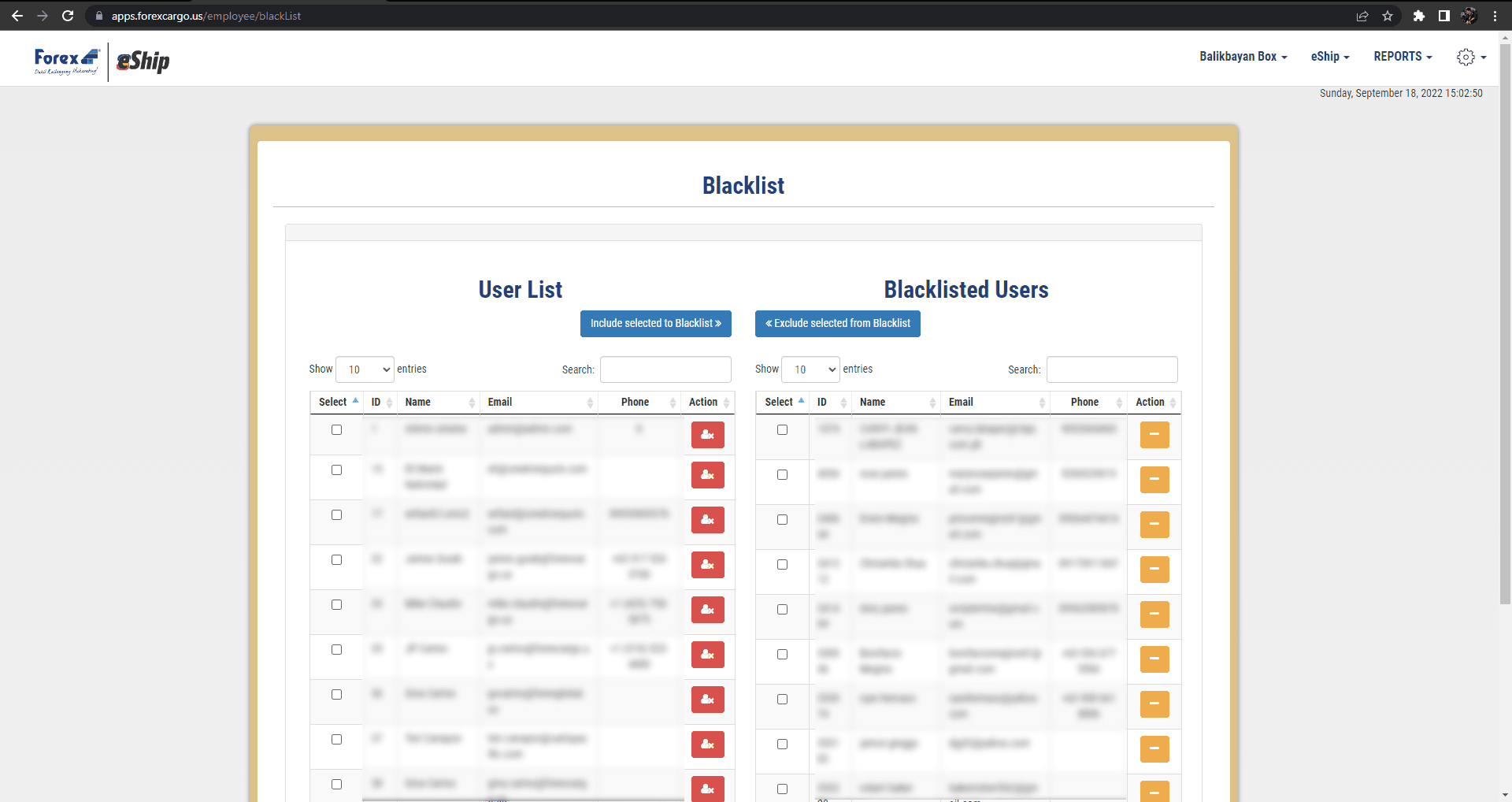This screenshot has height=802, width=1512.
Task: Reload the page with browser refresh icon
Action: [68, 16]
